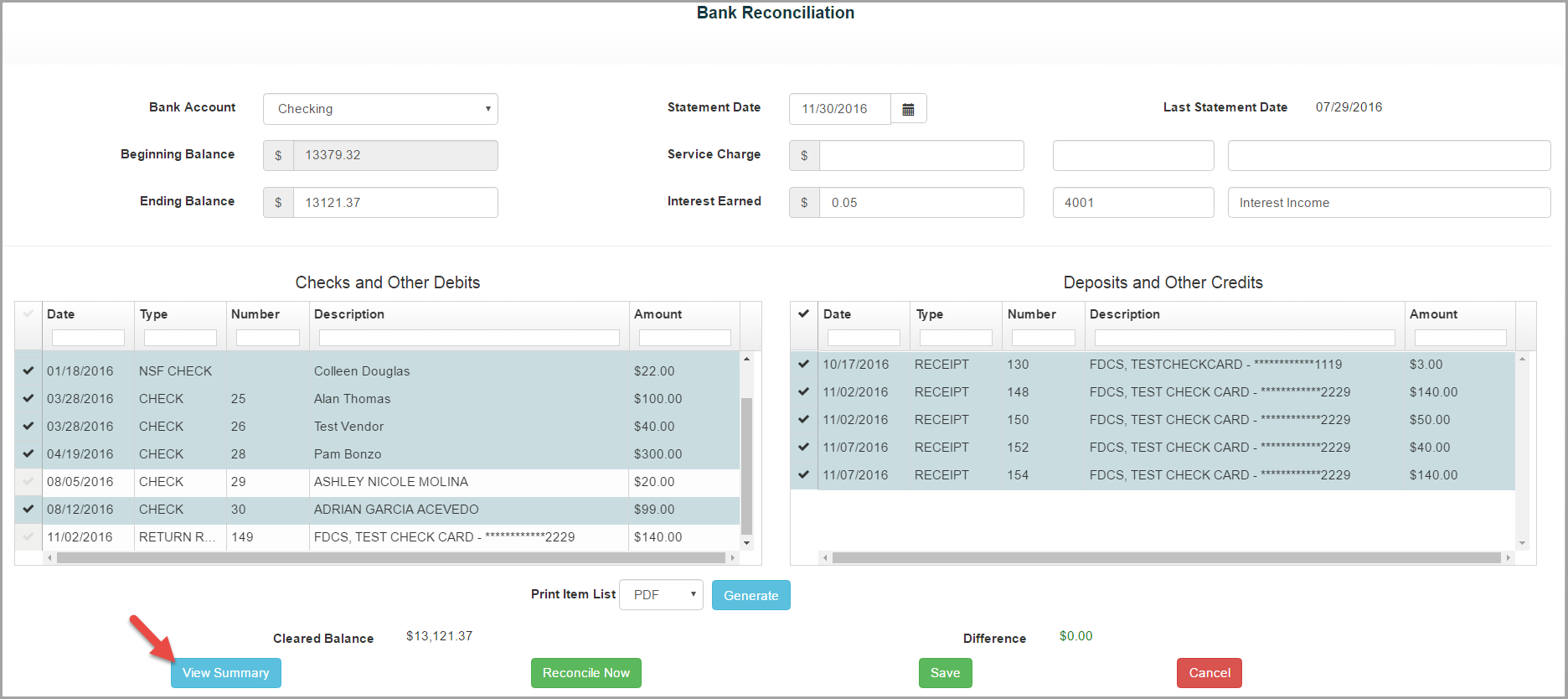The width and height of the screenshot is (1568, 699).
Task: Sort Checks table by the Amount column header
Action: click(658, 314)
